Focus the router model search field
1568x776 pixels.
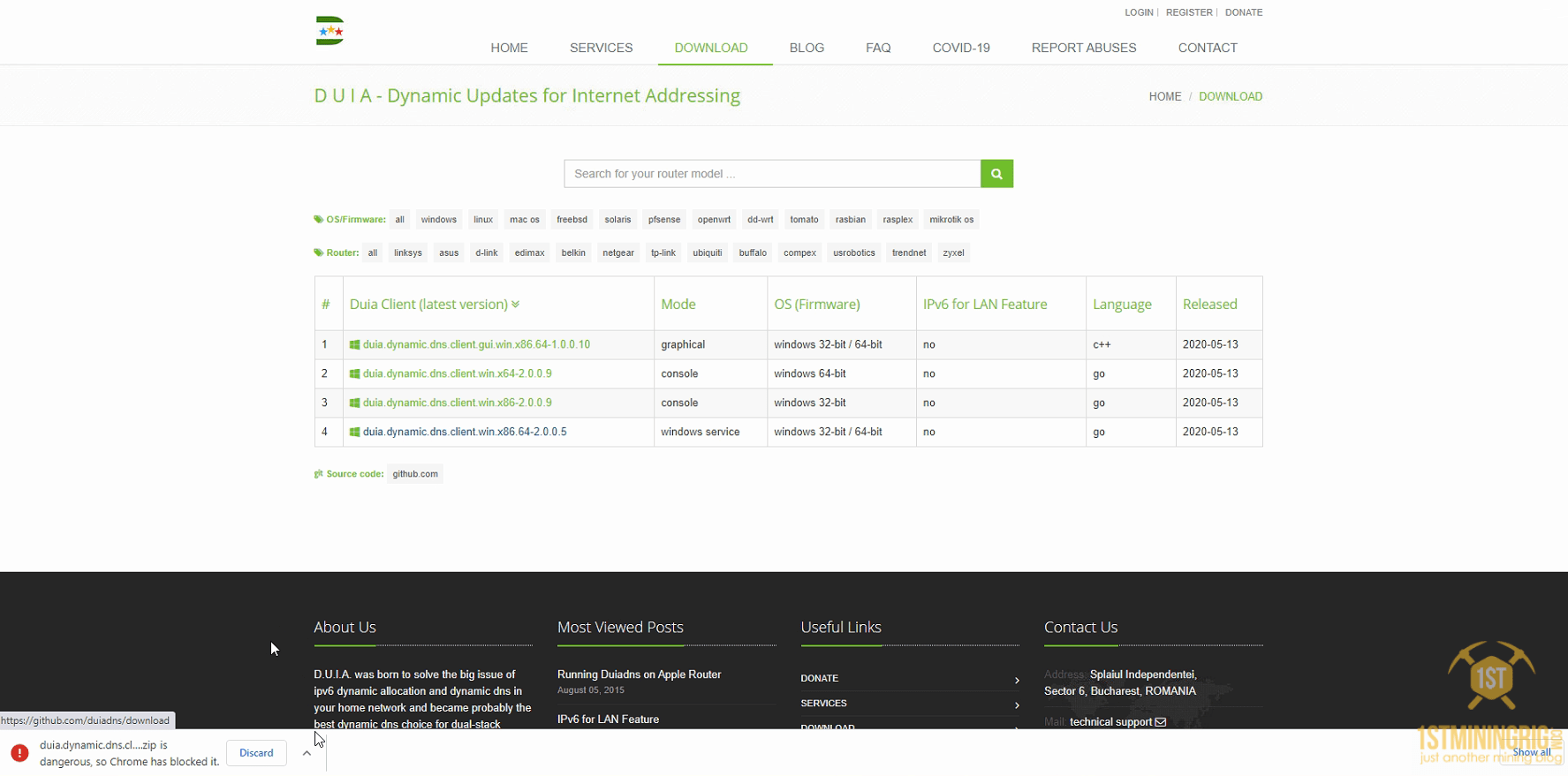point(772,174)
